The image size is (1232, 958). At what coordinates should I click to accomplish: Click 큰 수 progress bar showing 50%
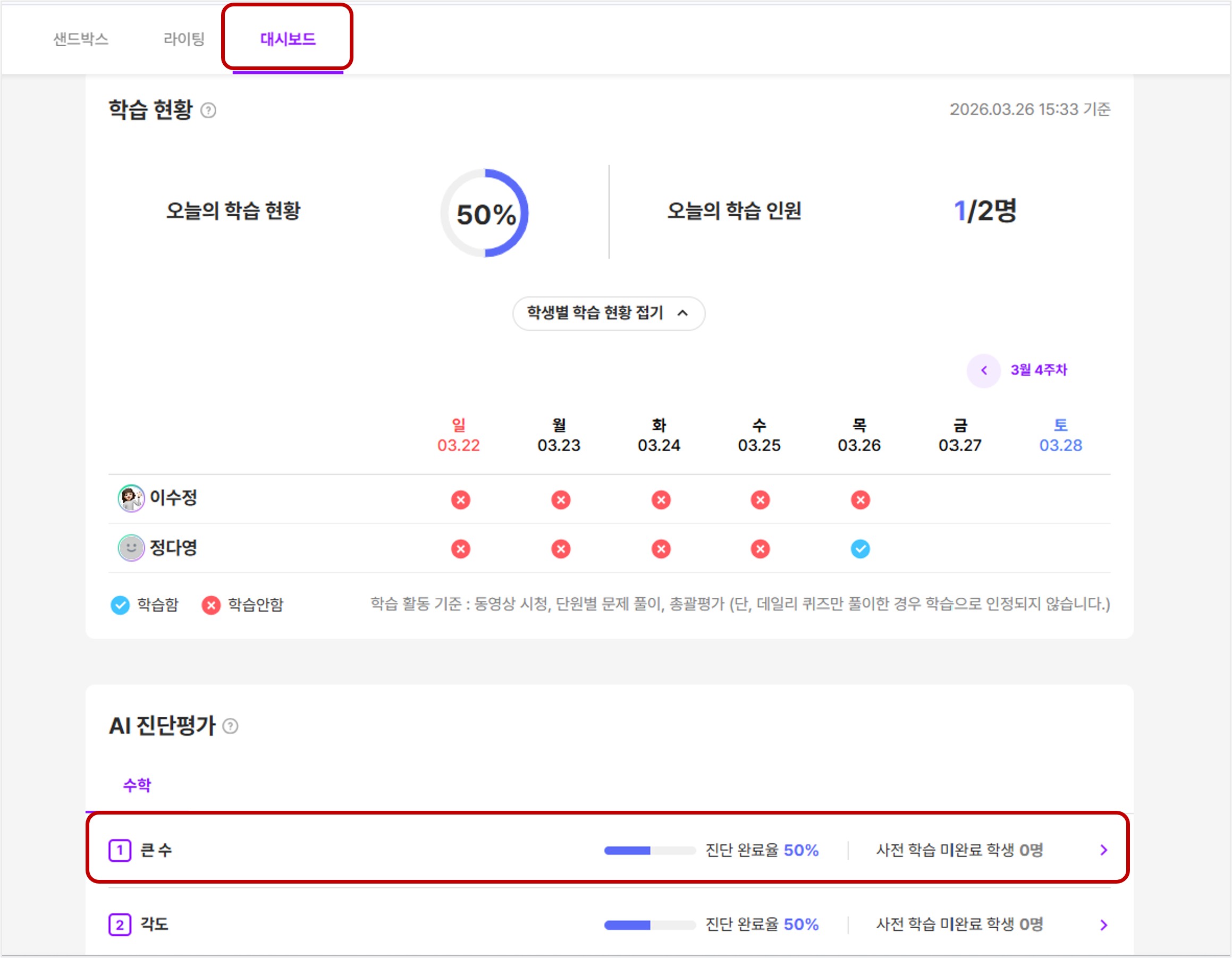(650, 850)
